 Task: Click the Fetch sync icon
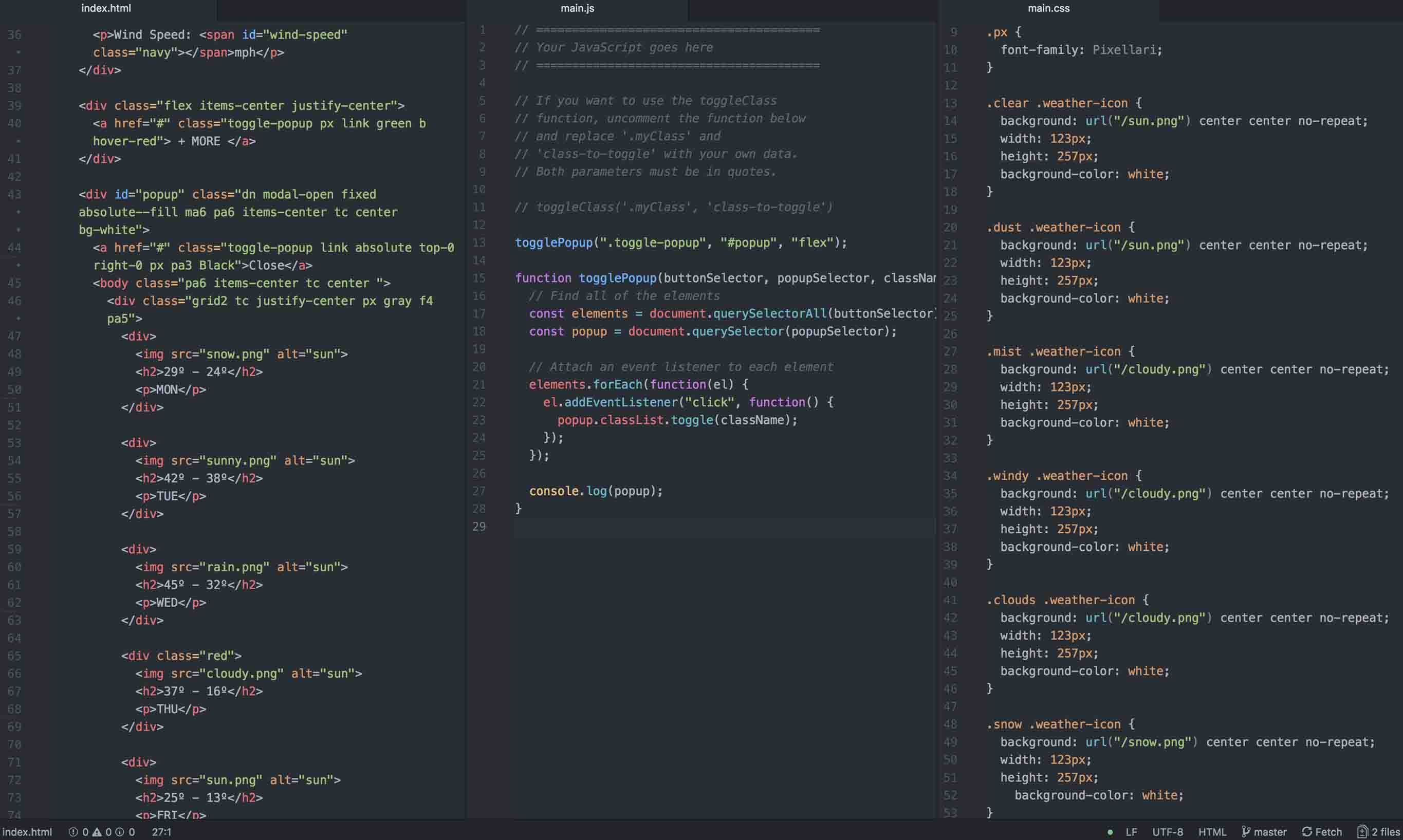(x=1307, y=832)
